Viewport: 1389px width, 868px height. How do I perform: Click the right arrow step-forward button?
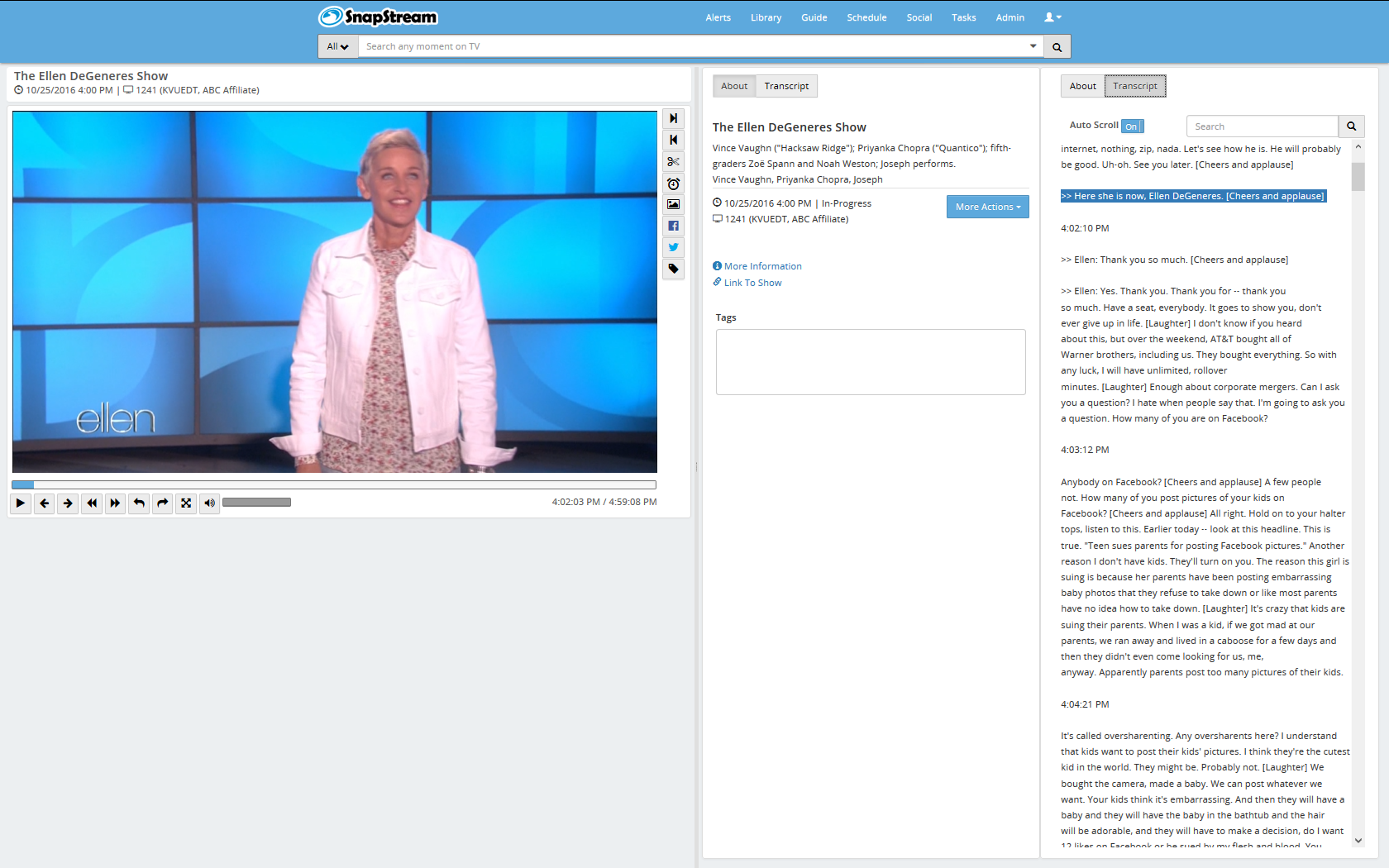tap(68, 503)
